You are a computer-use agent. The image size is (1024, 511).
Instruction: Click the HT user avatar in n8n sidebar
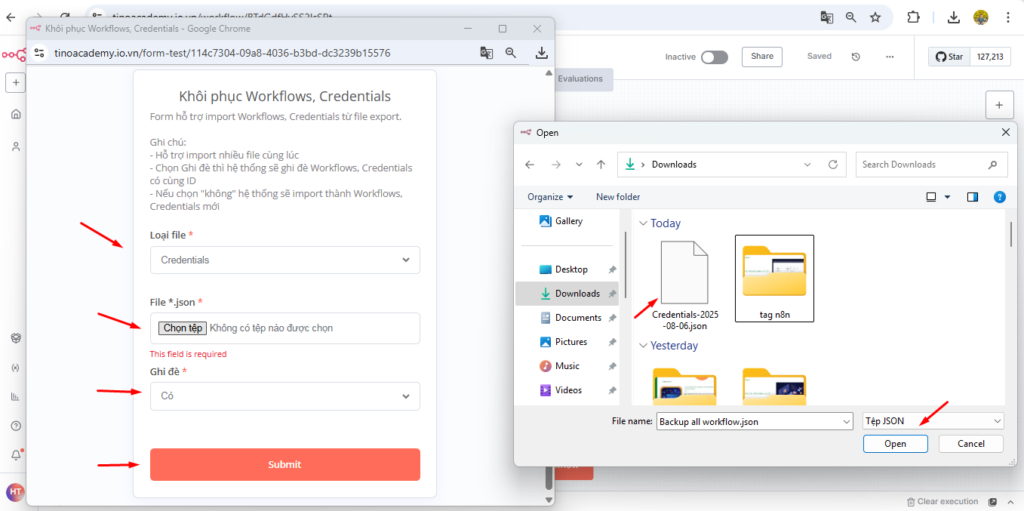pos(14,491)
